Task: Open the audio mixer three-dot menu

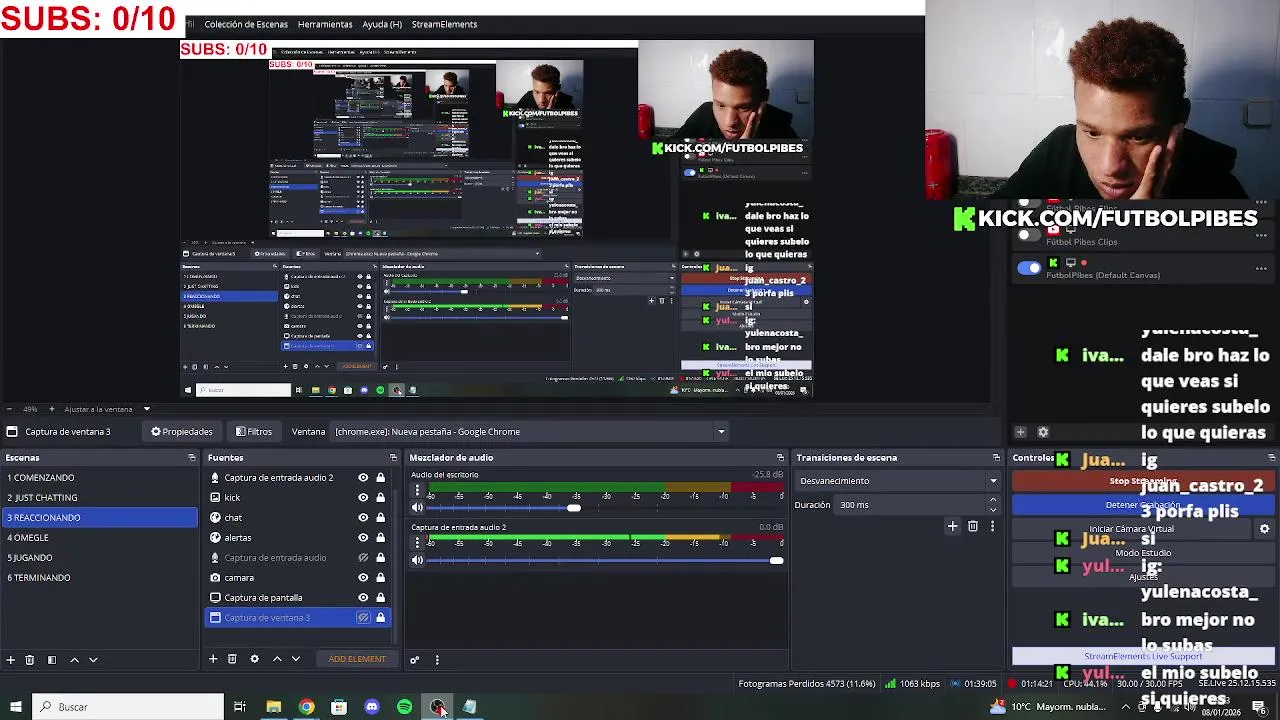Action: tap(437, 660)
